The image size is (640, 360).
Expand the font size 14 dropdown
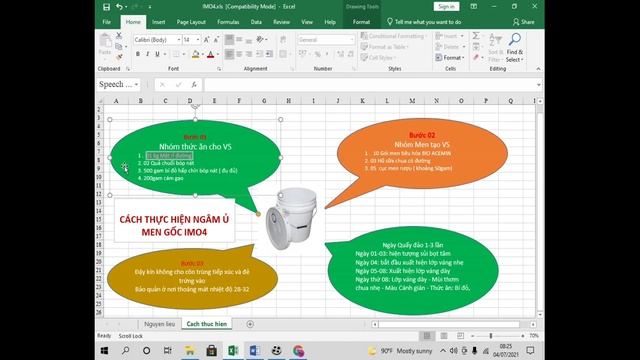click(198, 40)
